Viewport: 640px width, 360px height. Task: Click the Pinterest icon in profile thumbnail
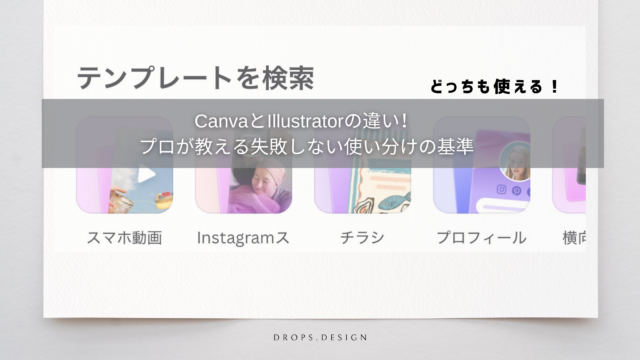(x=516, y=190)
